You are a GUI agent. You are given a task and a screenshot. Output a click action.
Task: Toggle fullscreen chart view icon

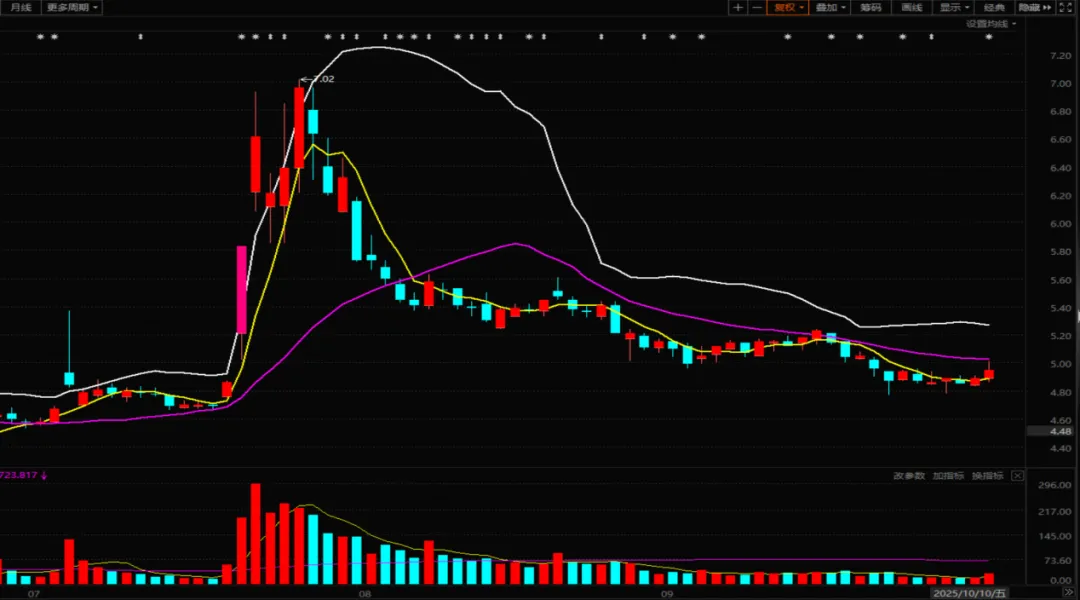[x=1066, y=8]
